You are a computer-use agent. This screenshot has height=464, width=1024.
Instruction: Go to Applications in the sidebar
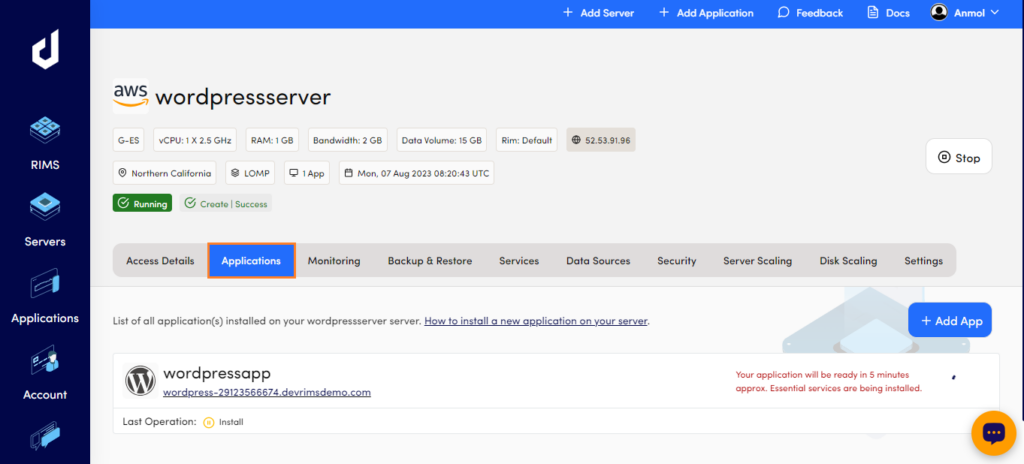(45, 297)
